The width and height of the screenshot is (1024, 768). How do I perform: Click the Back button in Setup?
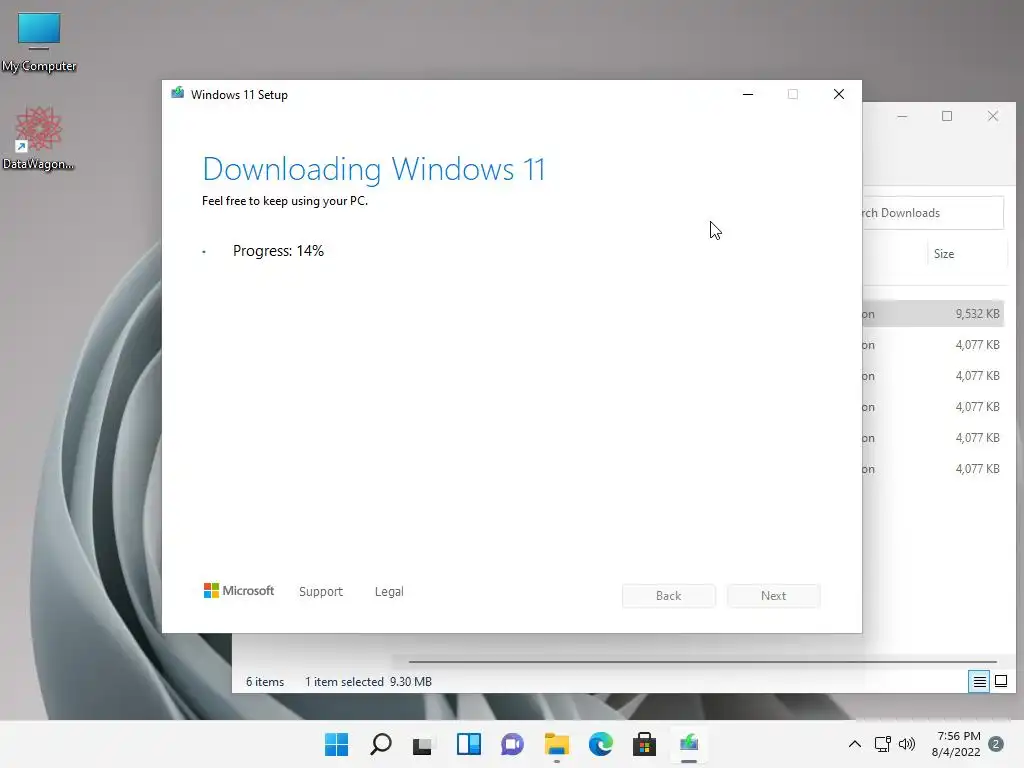(x=669, y=596)
